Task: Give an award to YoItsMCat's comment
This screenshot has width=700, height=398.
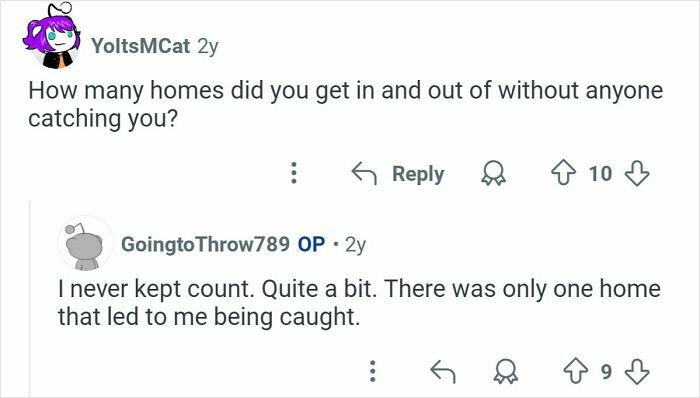Action: point(493,174)
